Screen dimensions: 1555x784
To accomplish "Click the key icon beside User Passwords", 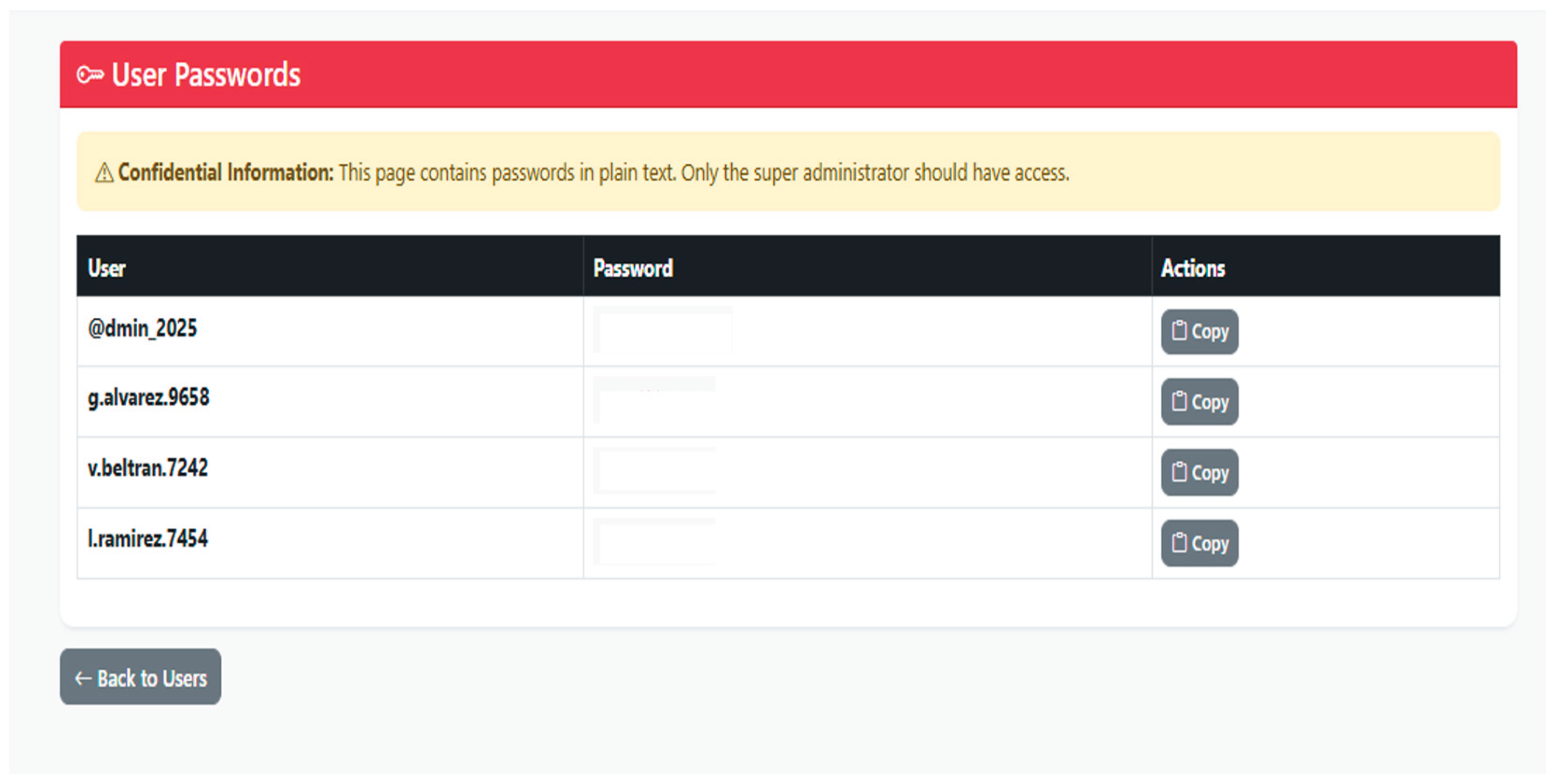I will [90, 75].
